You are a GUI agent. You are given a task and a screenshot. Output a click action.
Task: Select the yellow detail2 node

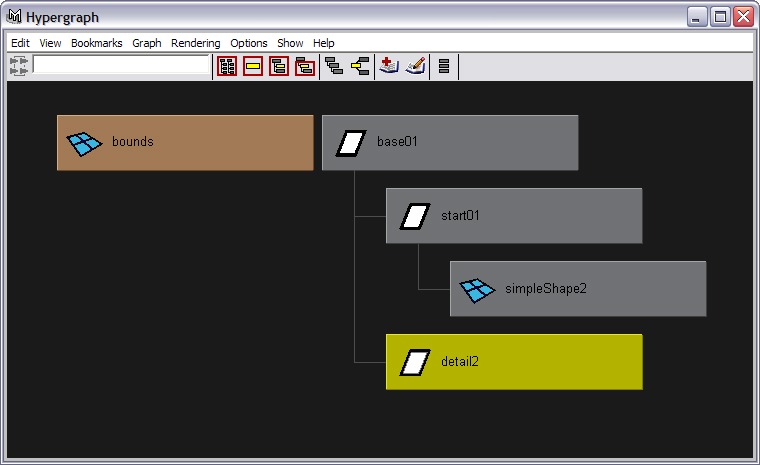(x=514, y=362)
